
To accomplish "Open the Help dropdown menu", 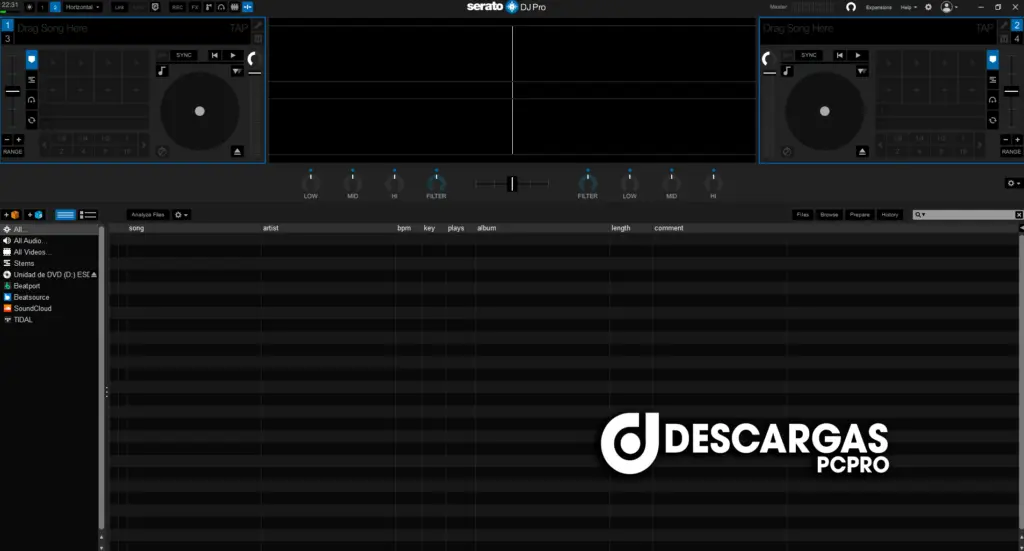I will pyautogui.click(x=908, y=7).
